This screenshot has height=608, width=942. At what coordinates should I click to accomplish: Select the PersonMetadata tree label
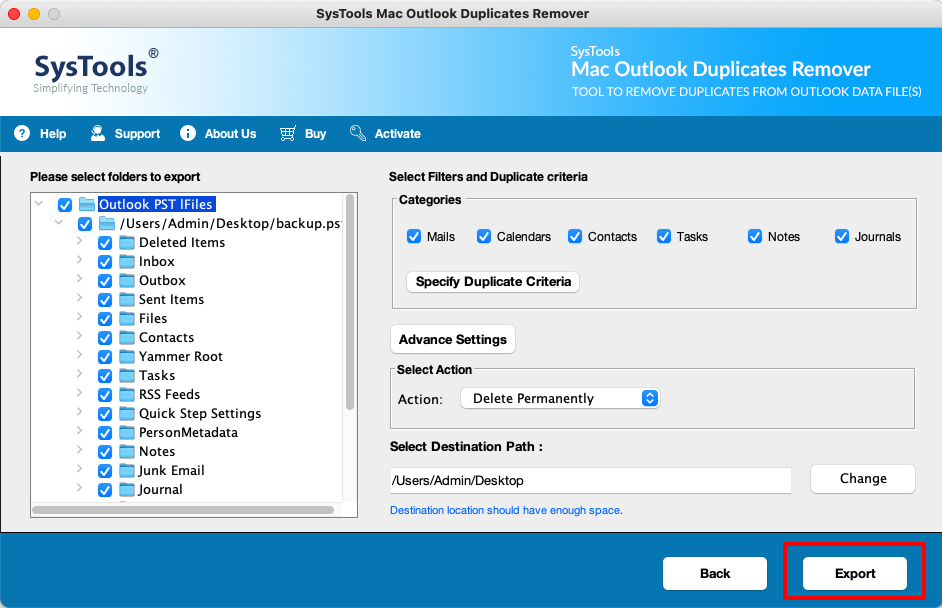pos(188,433)
